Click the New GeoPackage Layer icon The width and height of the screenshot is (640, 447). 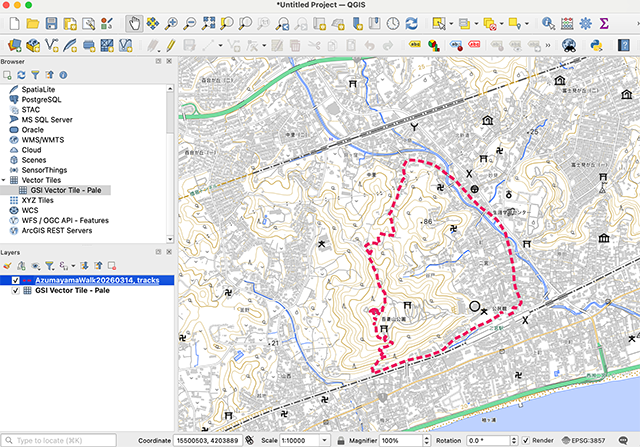[x=33, y=45]
